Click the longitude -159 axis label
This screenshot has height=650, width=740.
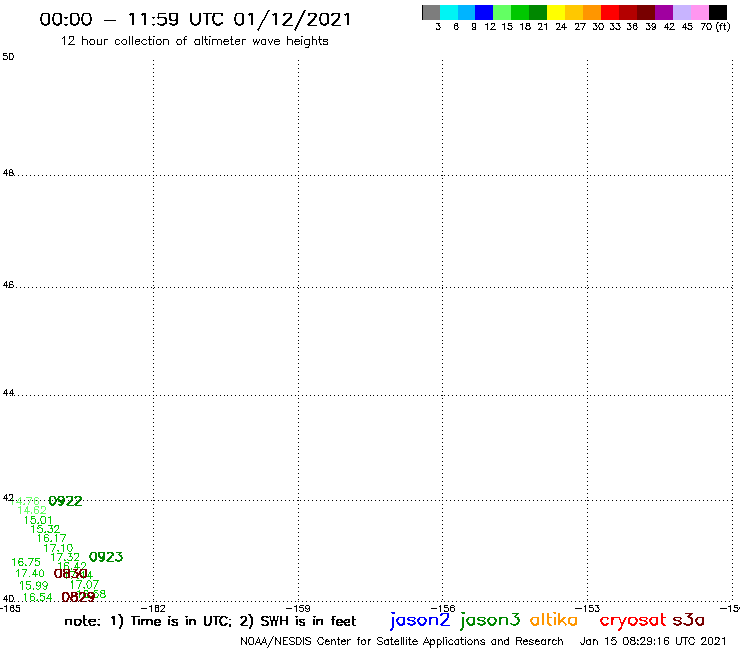click(298, 608)
